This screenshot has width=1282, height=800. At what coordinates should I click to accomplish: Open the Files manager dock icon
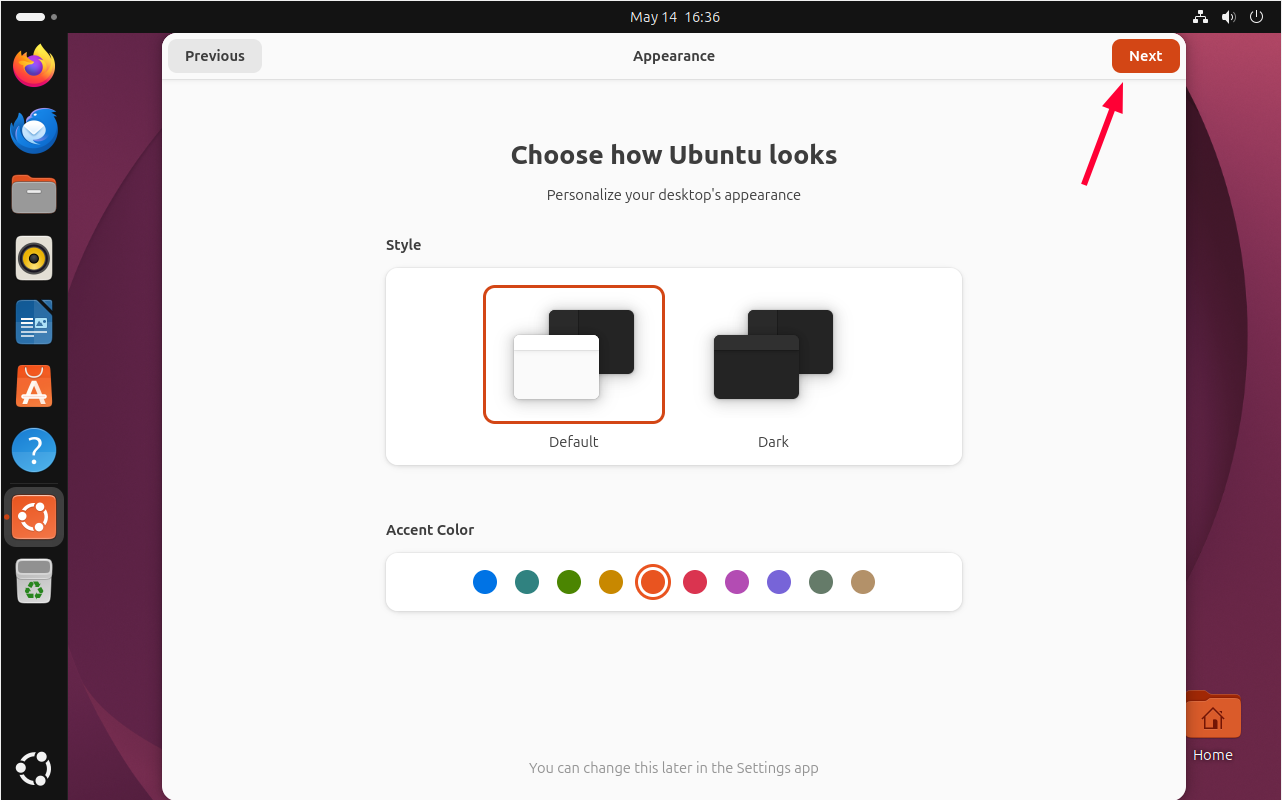click(x=34, y=194)
